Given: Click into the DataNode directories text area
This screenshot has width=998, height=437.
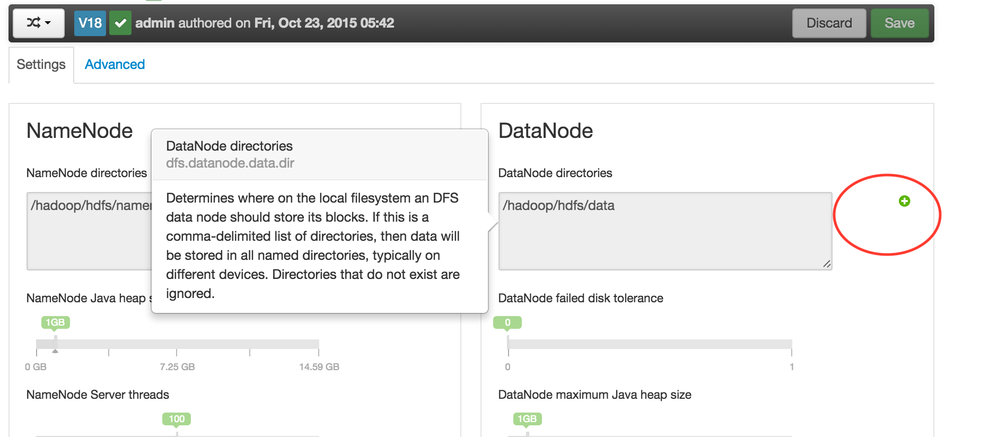Looking at the screenshot, I should (x=664, y=230).
